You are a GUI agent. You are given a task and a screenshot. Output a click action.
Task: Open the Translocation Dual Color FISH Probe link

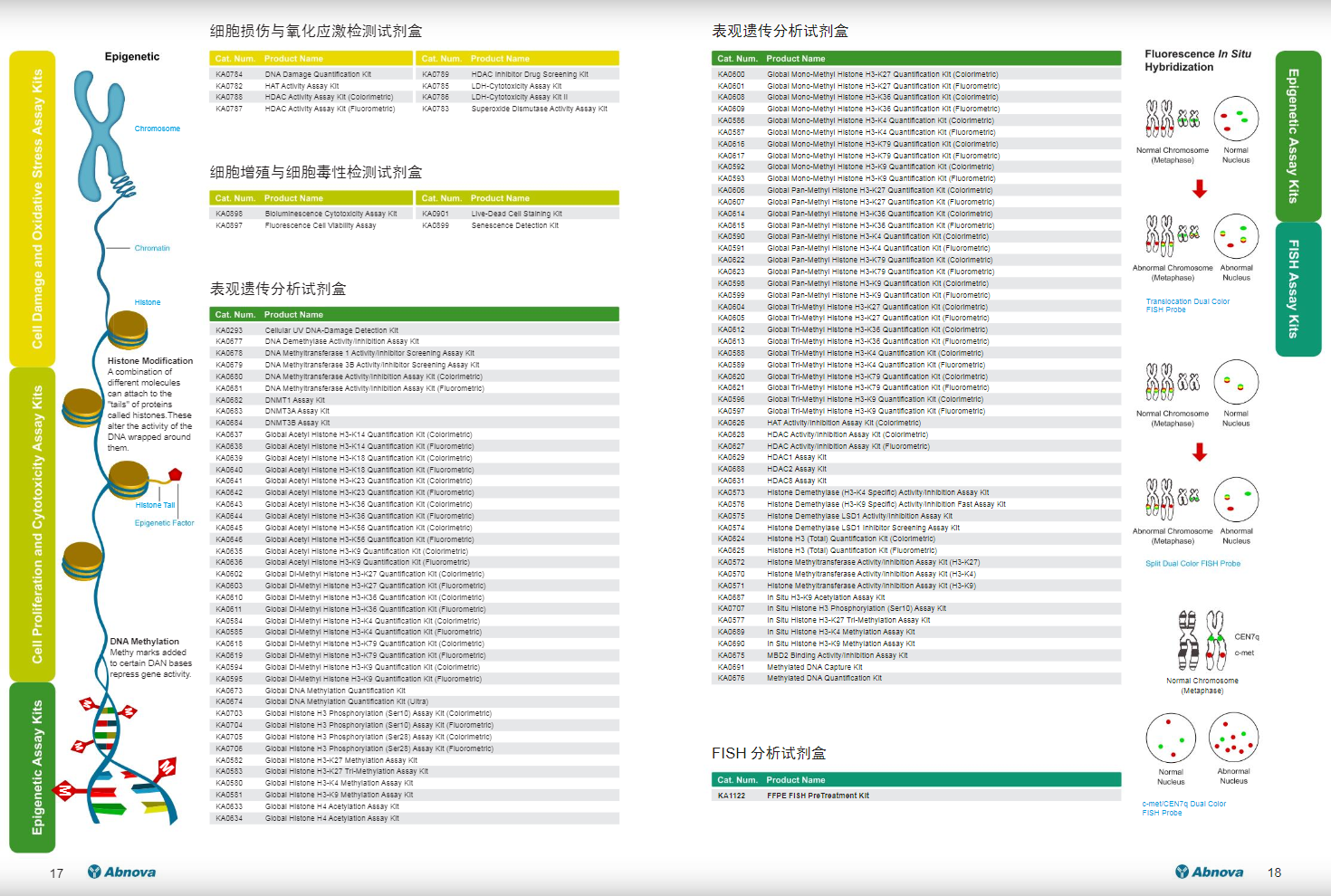(1187, 306)
